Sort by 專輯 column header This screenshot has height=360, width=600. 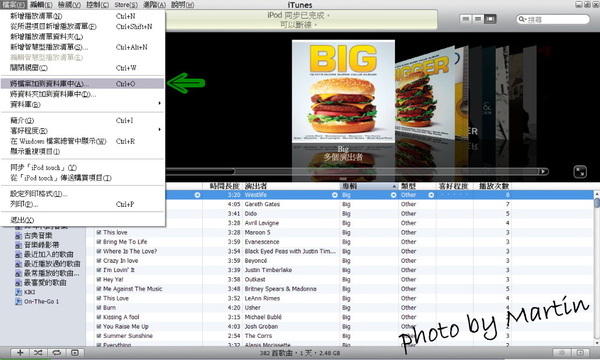click(x=369, y=186)
